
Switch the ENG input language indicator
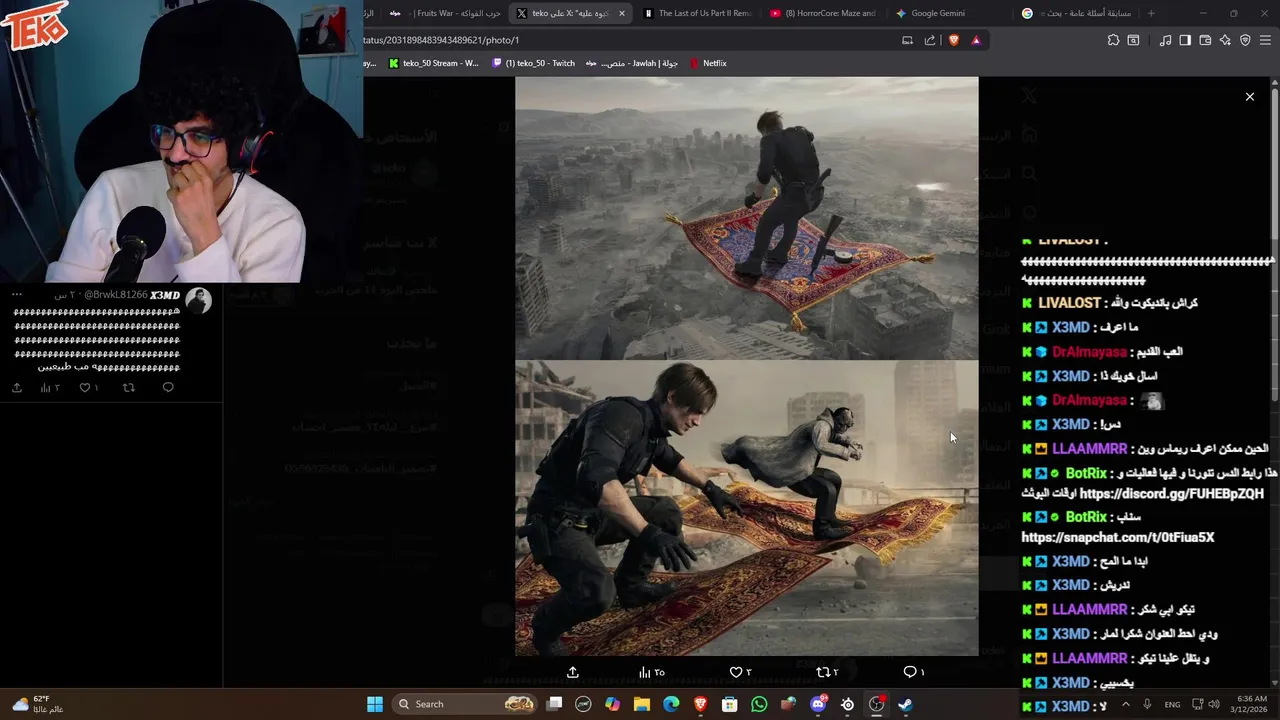(1172, 704)
